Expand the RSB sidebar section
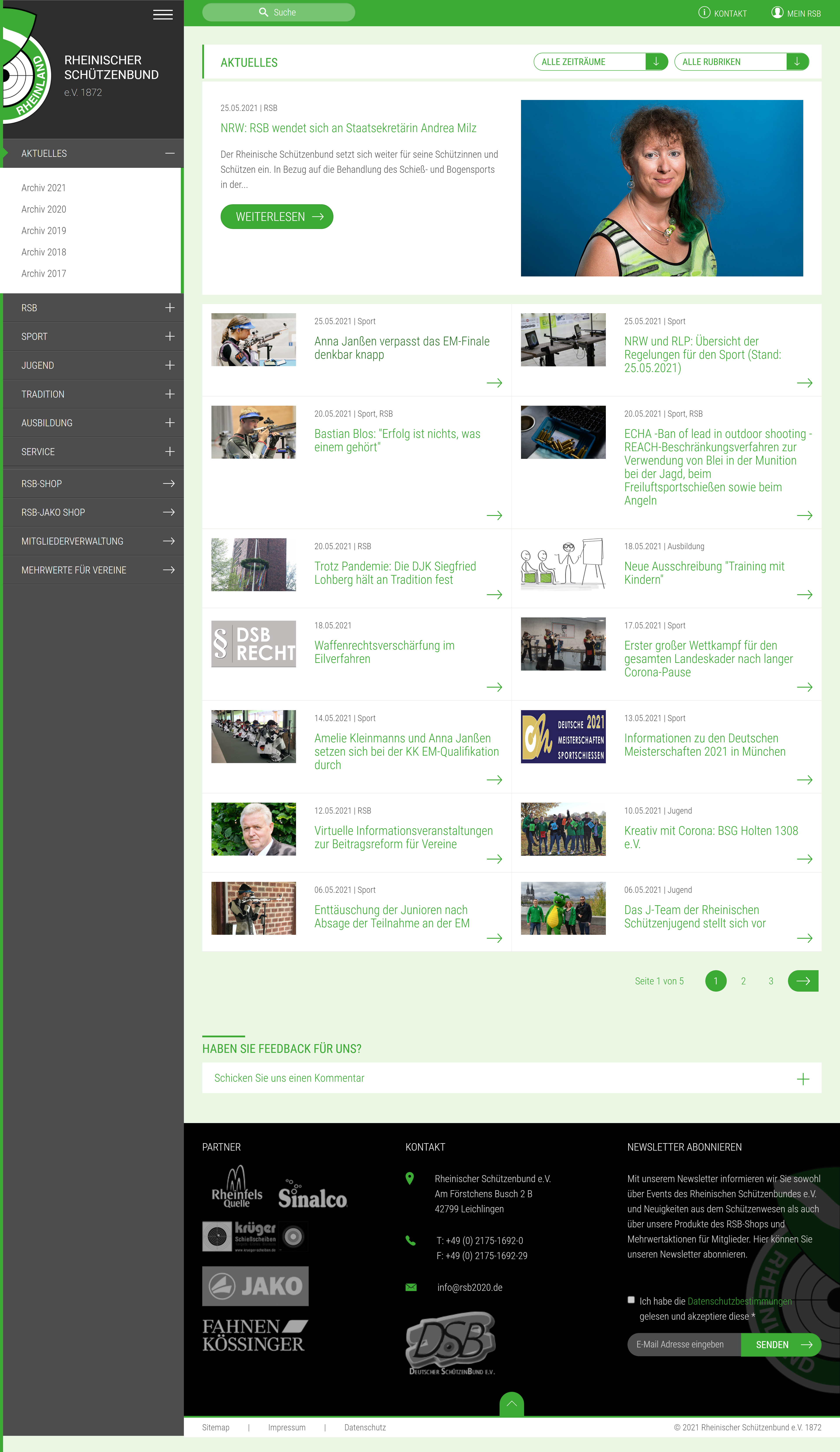The width and height of the screenshot is (840, 1452). [169, 308]
